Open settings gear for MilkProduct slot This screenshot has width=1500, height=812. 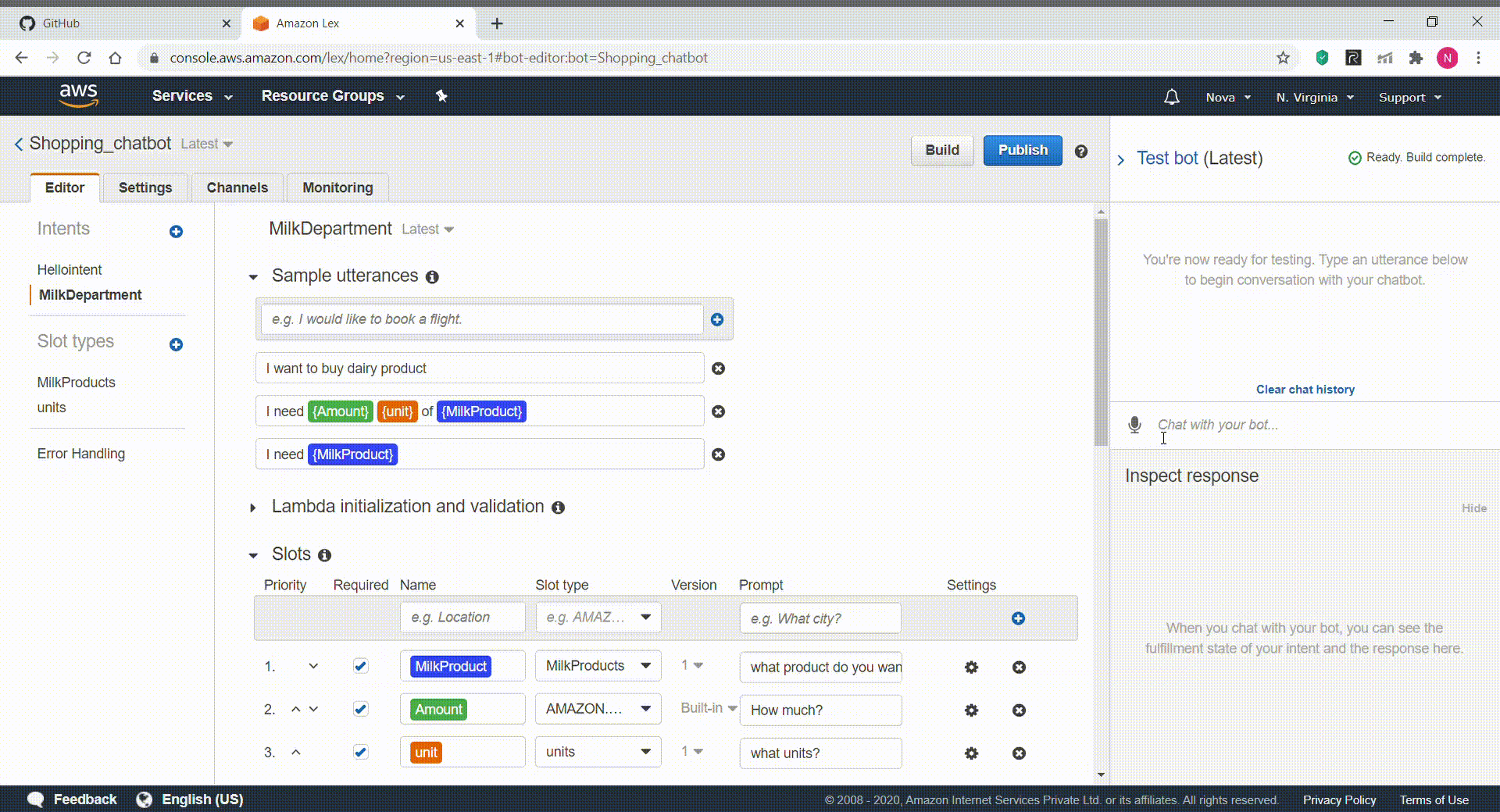(971, 667)
